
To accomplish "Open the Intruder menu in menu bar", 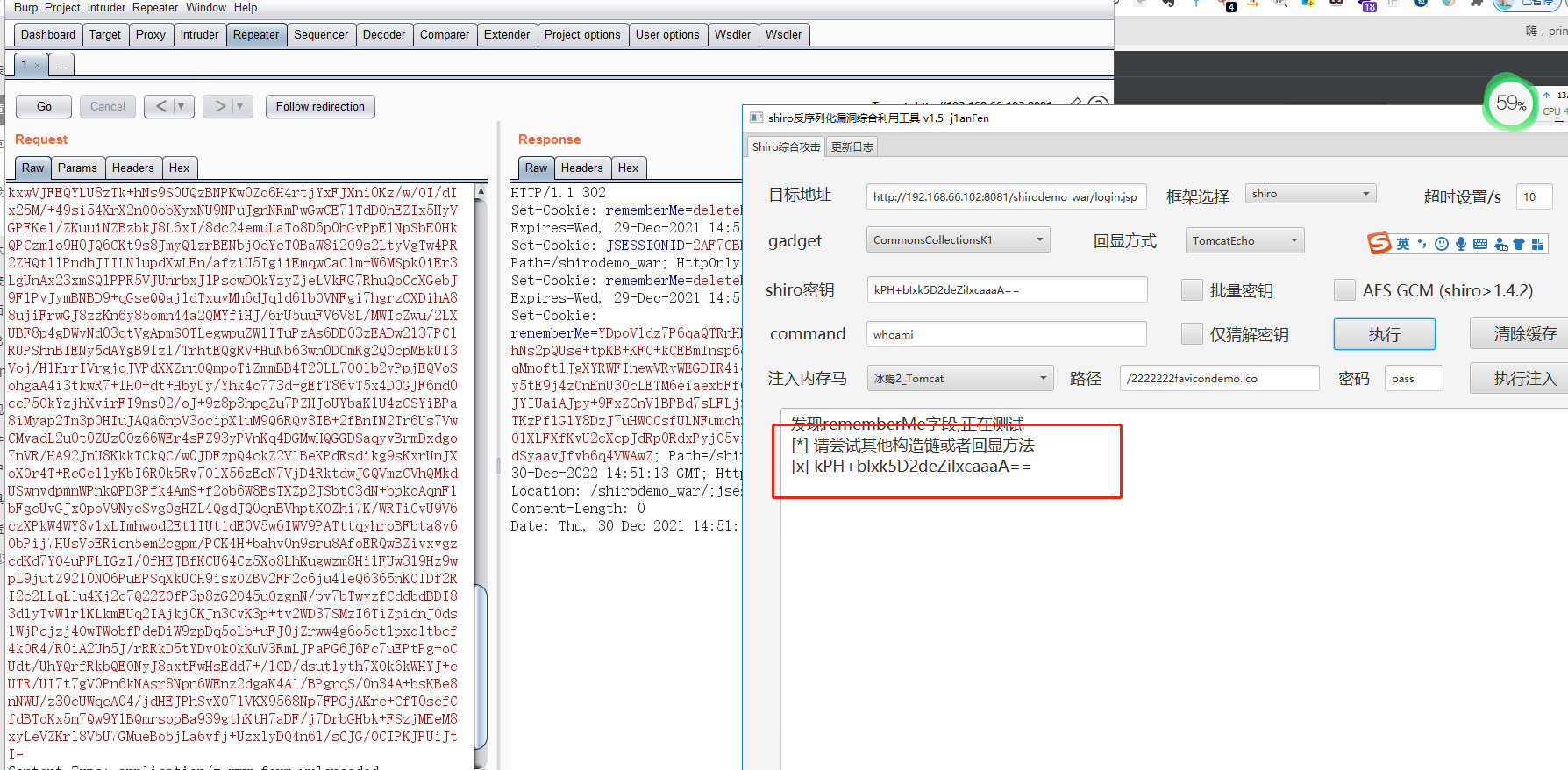I will pos(106,7).
